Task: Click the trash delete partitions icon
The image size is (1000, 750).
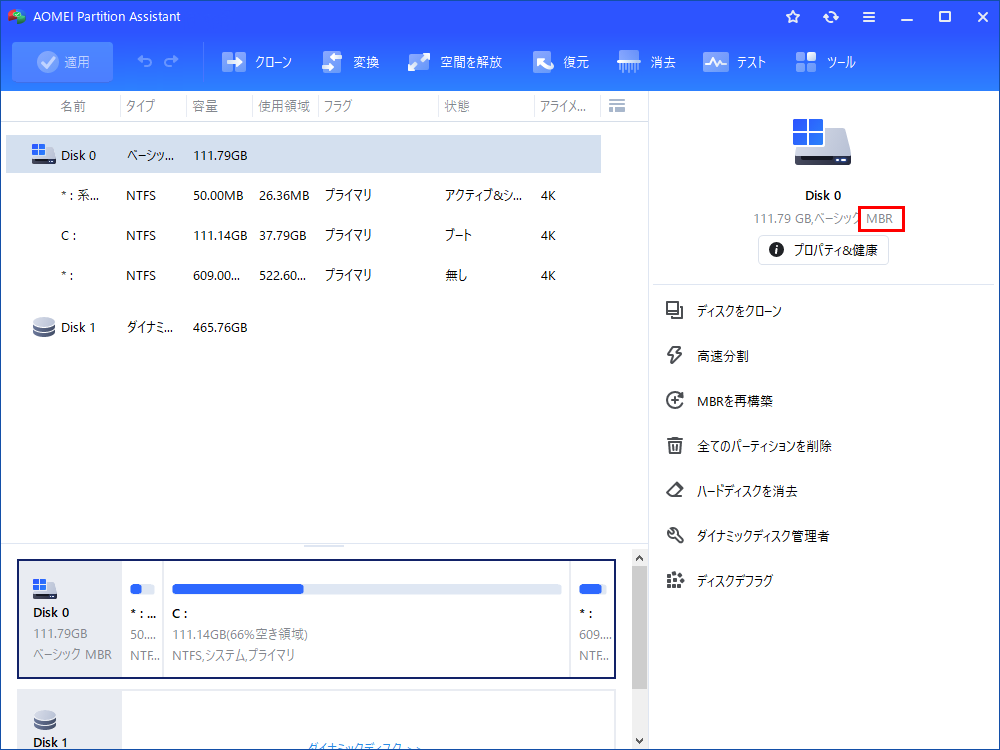Action: click(675, 445)
